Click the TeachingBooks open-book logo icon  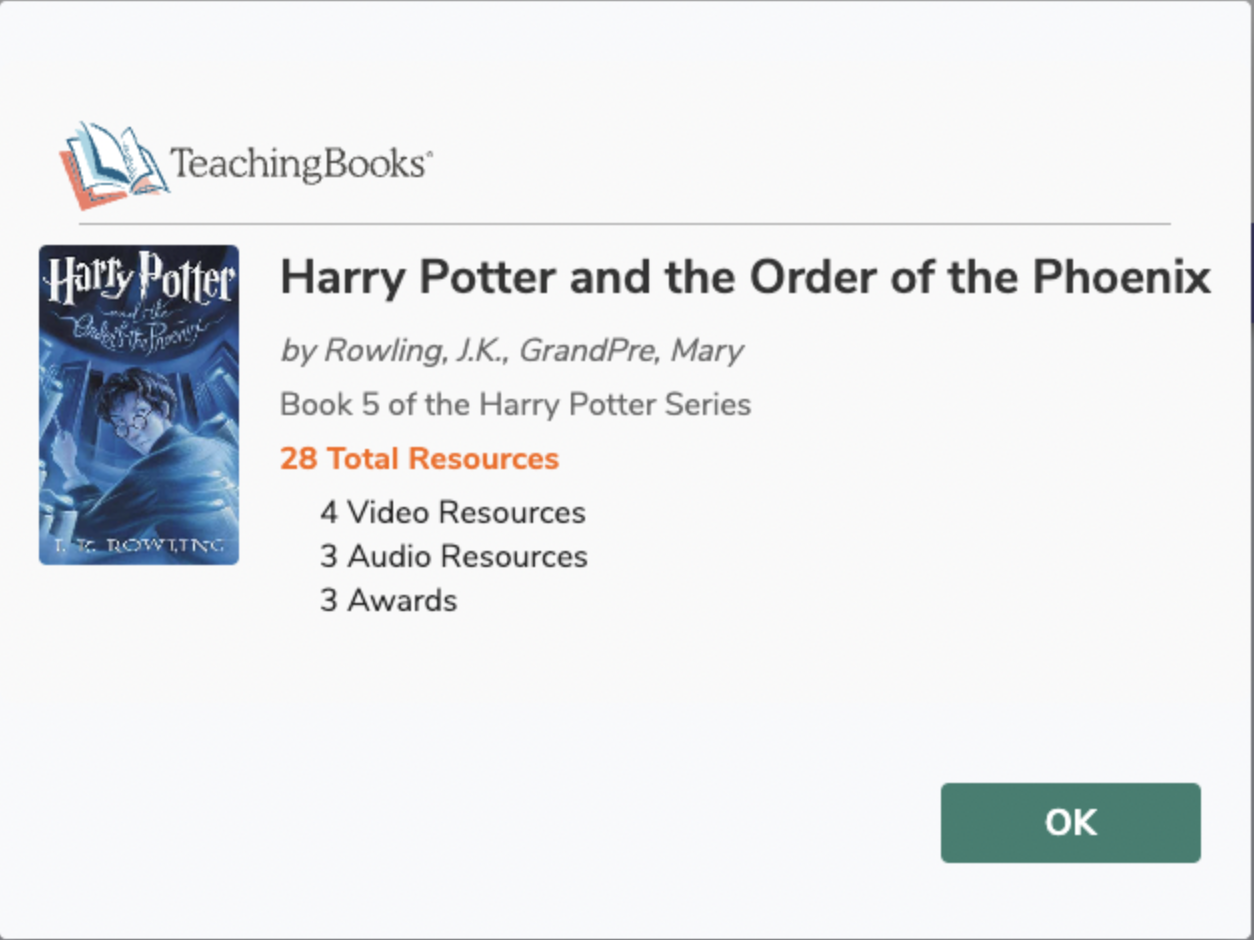point(112,164)
